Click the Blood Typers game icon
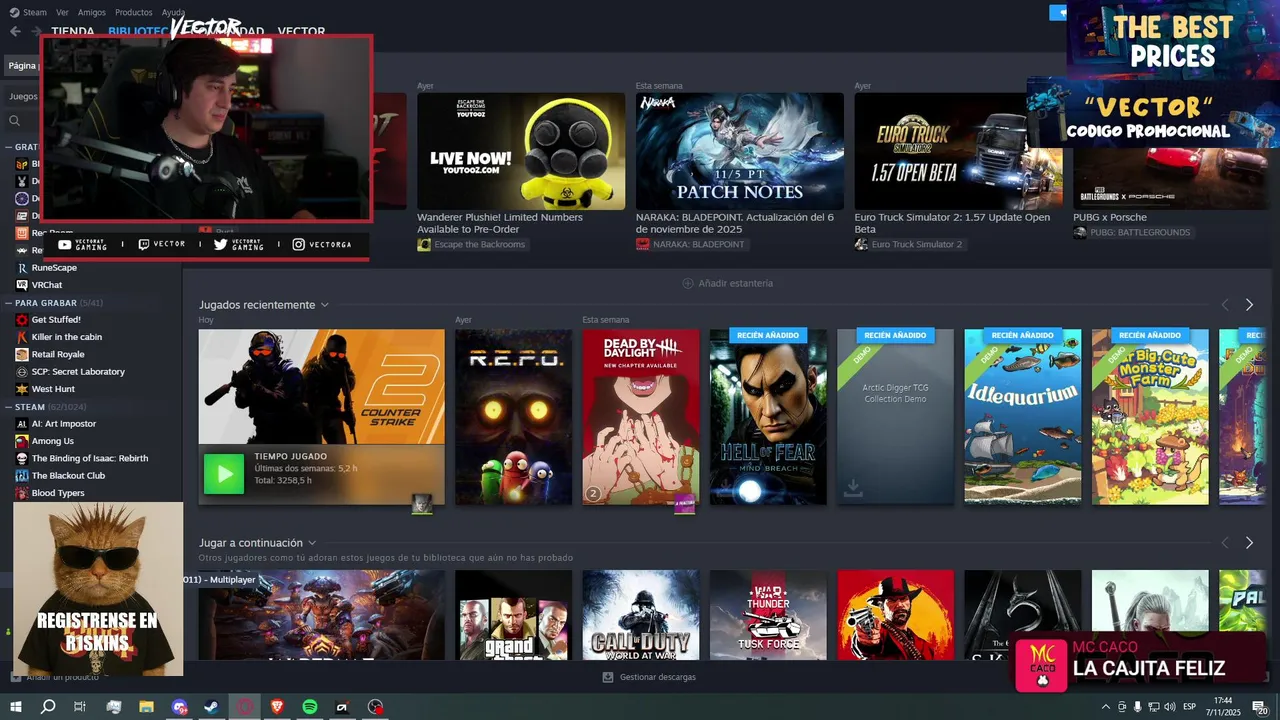 click(22, 493)
